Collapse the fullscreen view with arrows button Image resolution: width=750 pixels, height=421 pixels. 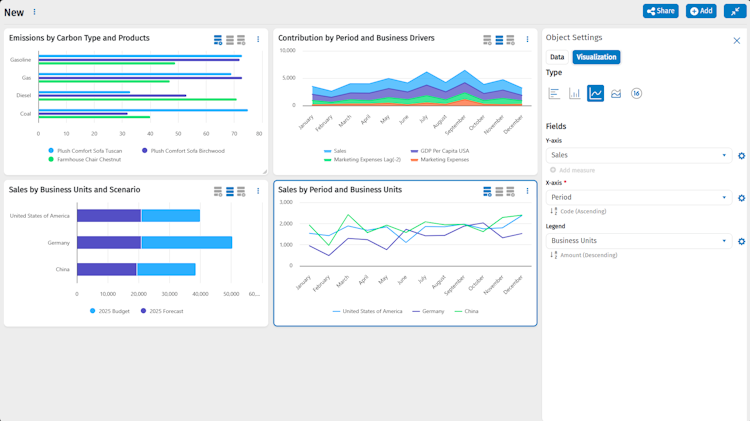(735, 11)
